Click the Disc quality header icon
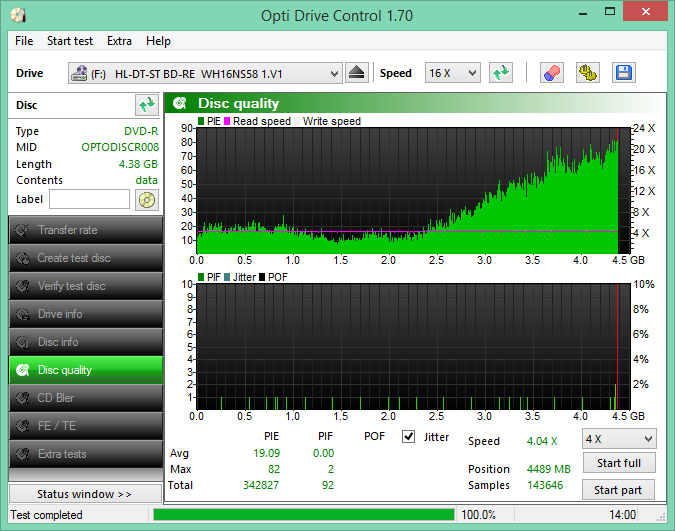Image resolution: width=675 pixels, height=531 pixels. pyautogui.click(x=180, y=103)
